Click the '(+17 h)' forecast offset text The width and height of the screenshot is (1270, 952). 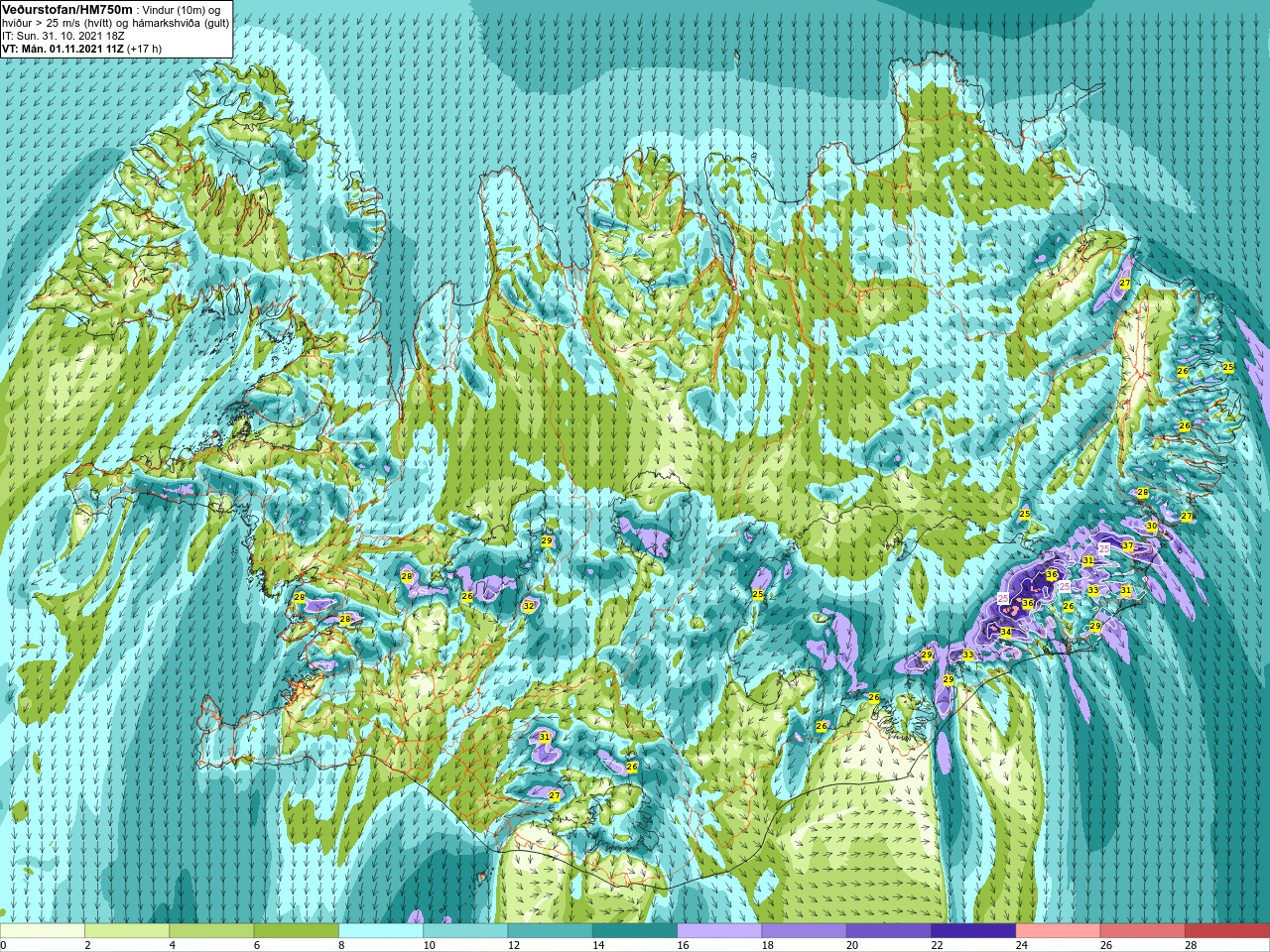click(x=145, y=49)
